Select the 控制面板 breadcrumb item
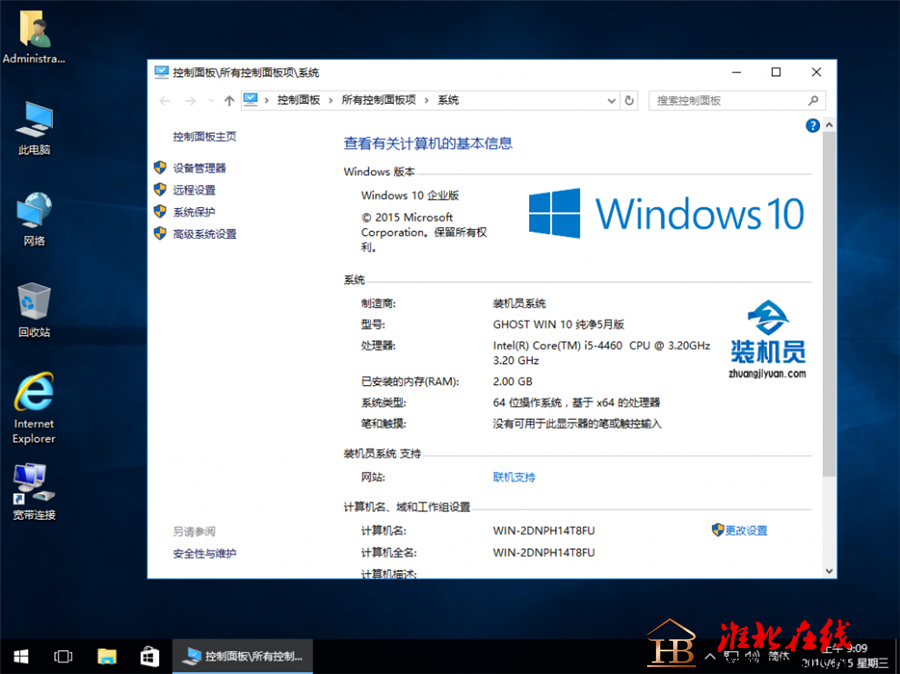Screen dimensions: 900x674 (x=298, y=100)
